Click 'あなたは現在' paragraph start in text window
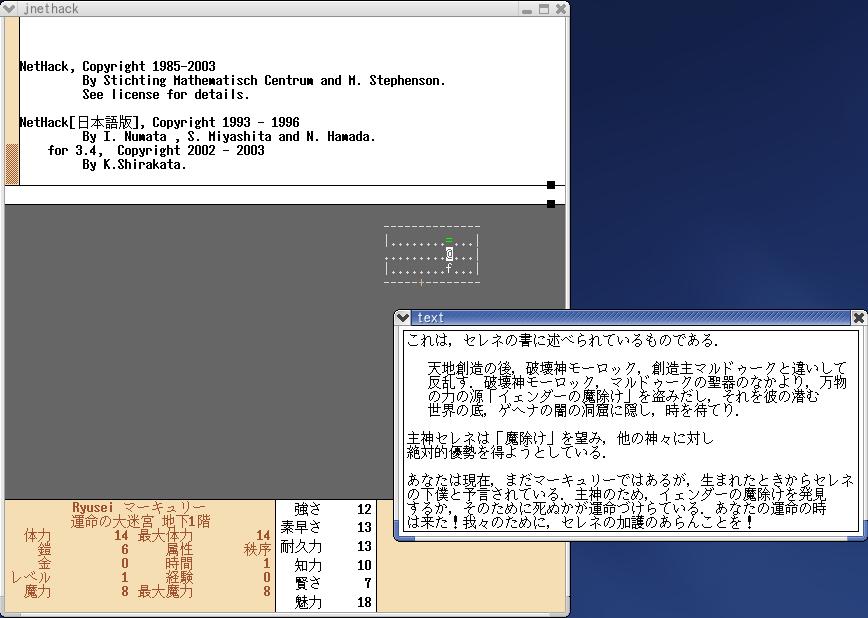Image resolution: width=868 pixels, height=618 pixels. 630,480
